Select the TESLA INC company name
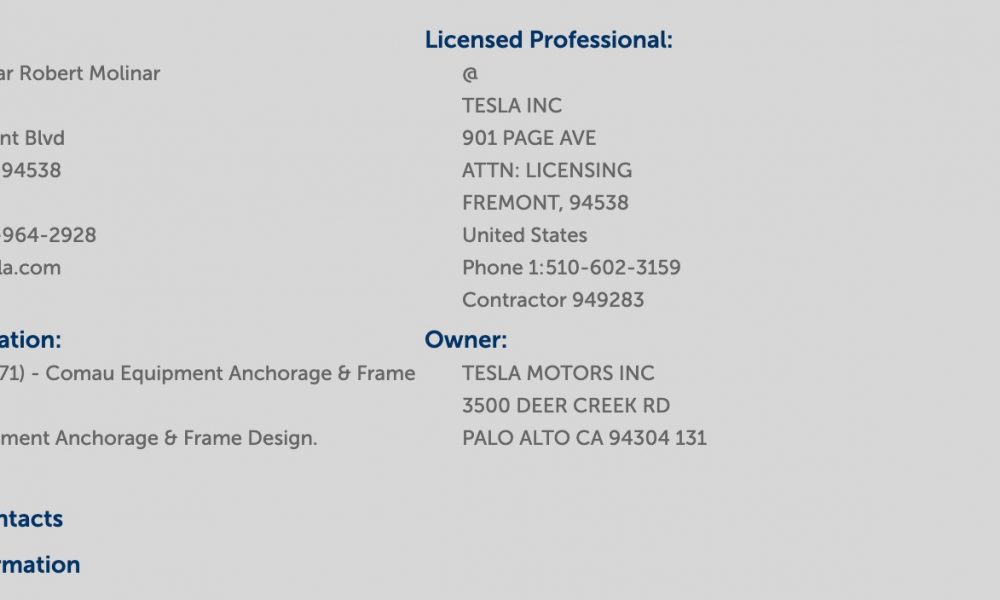This screenshot has height=600, width=1000. click(512, 106)
